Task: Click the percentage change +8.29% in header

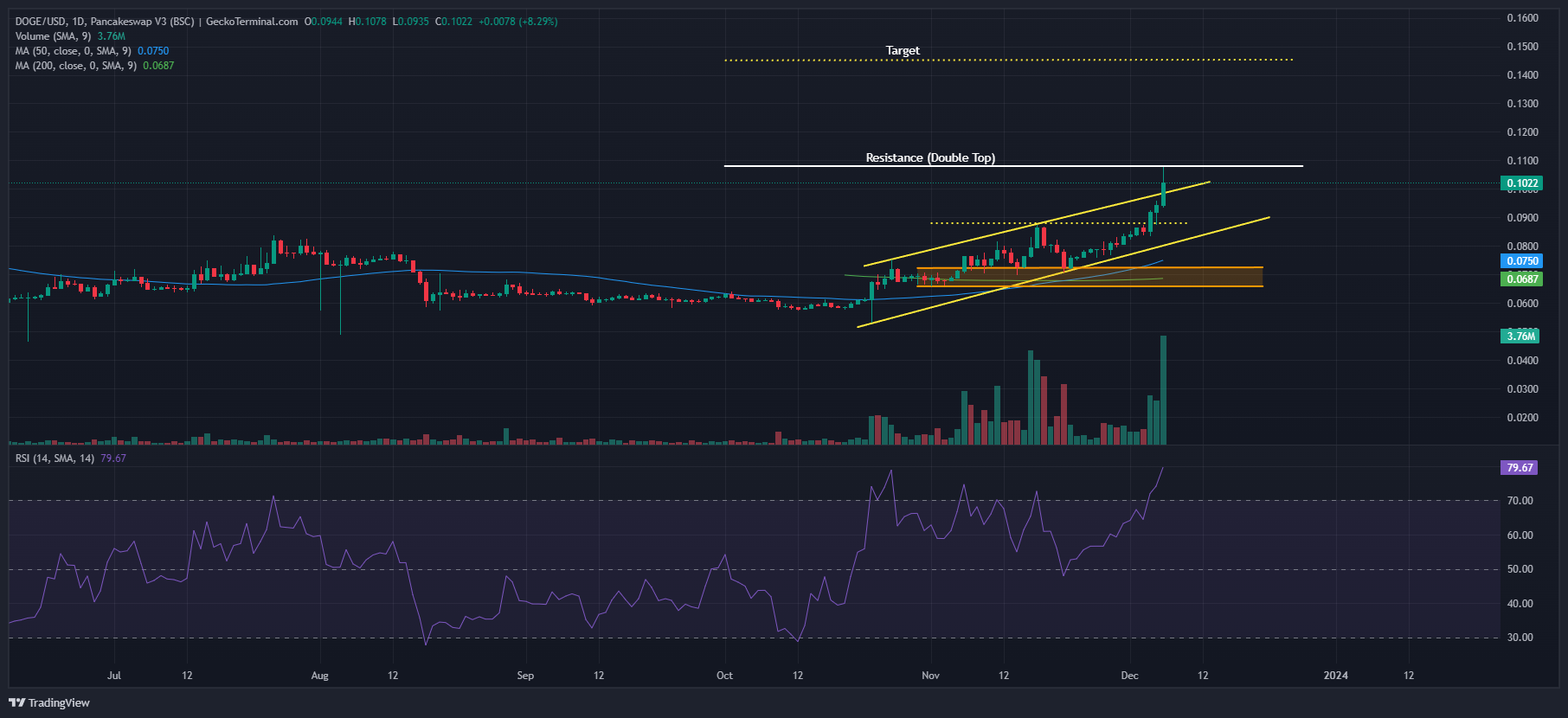Action: point(537,22)
